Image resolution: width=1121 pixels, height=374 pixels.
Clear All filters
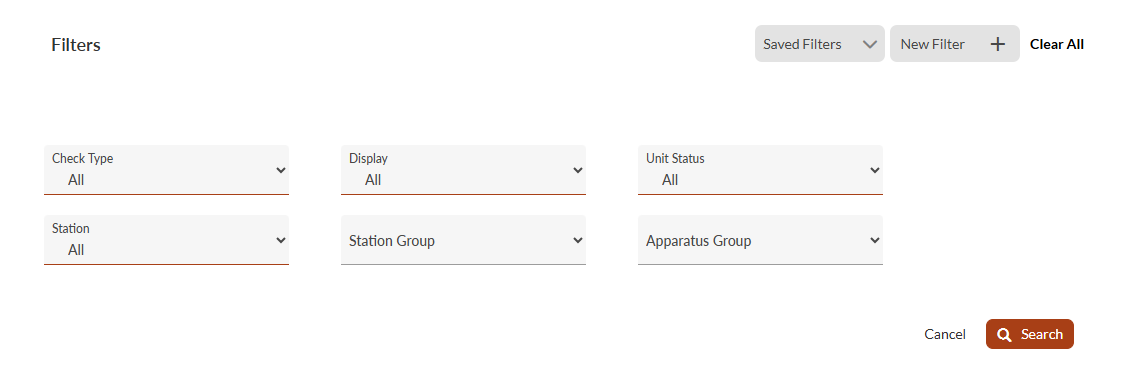(x=1057, y=44)
